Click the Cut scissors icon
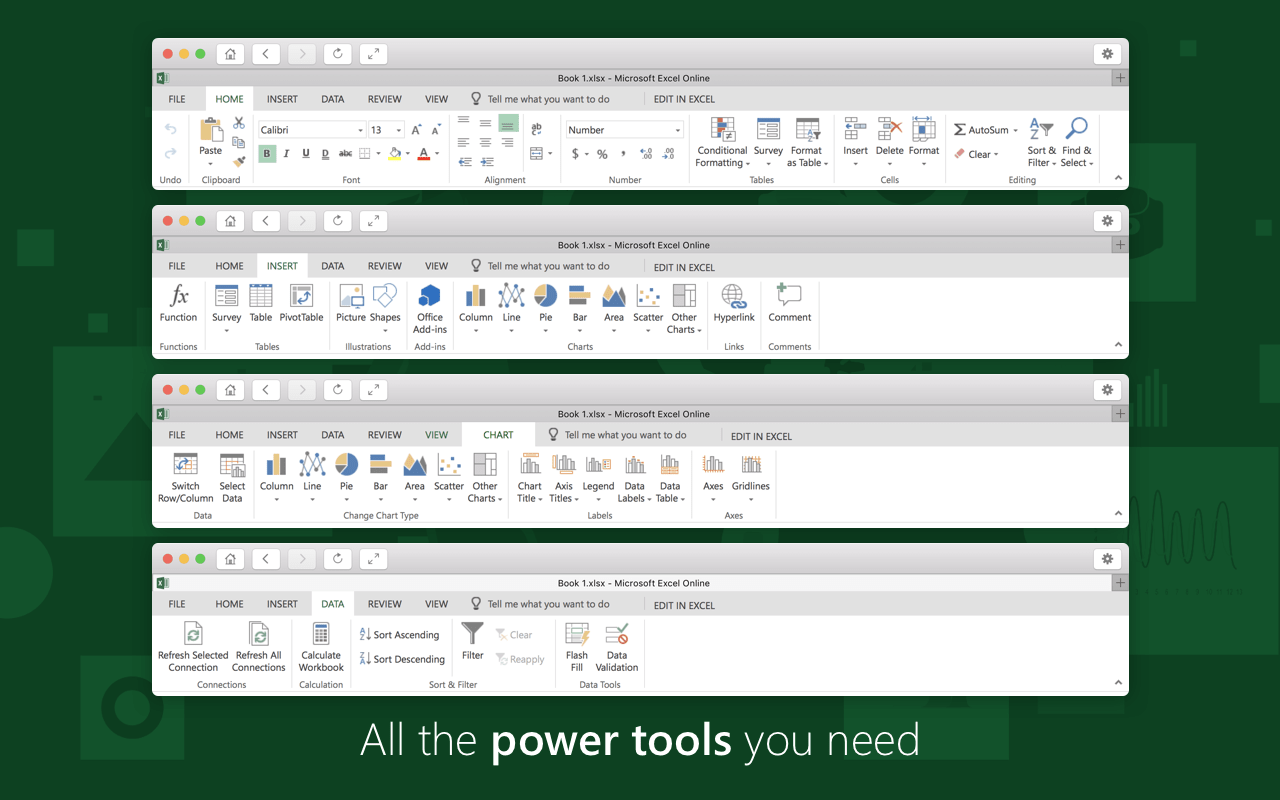Image resolution: width=1280 pixels, height=800 pixels. 239,122
